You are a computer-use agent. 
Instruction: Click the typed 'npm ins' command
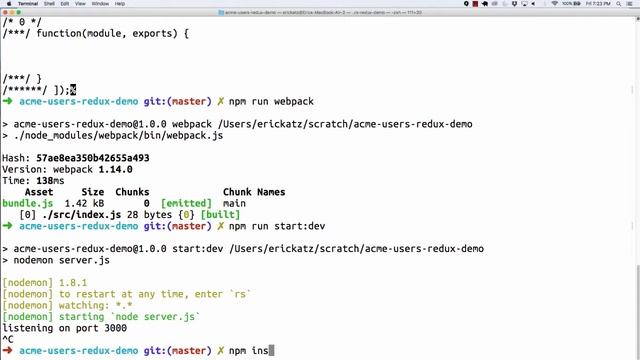(248, 351)
